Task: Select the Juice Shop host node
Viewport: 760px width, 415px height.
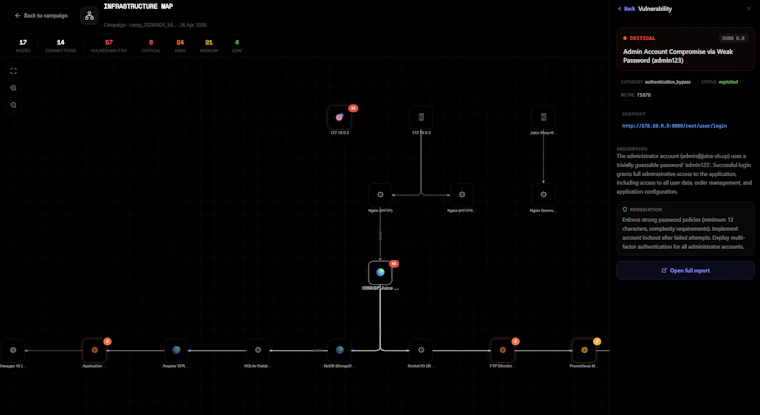Action: [x=543, y=117]
